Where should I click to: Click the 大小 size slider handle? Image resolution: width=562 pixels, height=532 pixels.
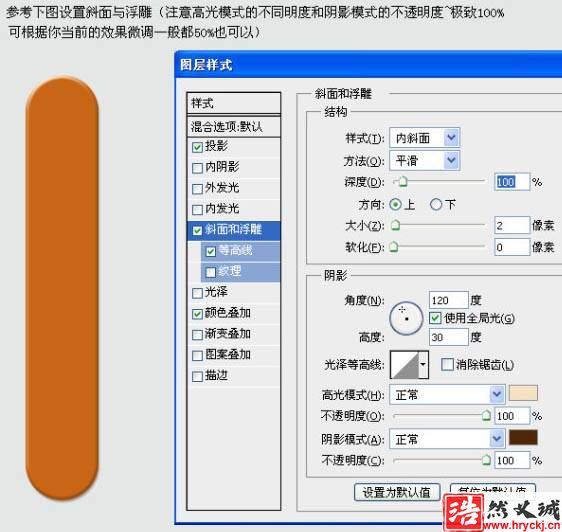click(x=395, y=225)
